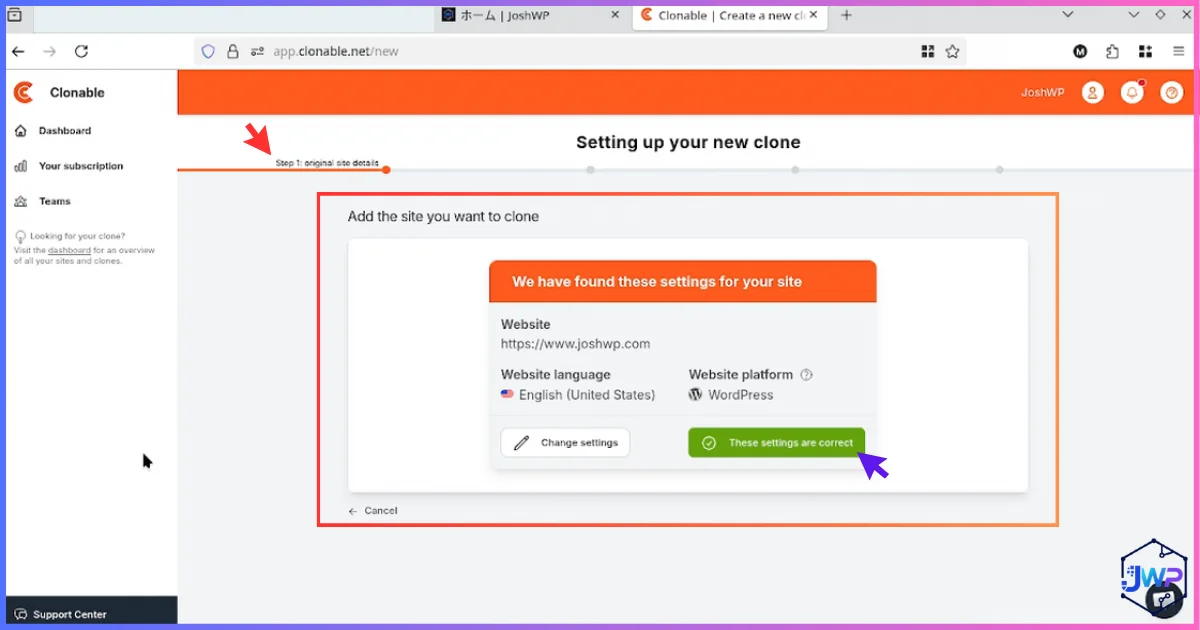Close the Clonable Create a new clone tab
The width and height of the screenshot is (1200, 630).
[x=814, y=15]
